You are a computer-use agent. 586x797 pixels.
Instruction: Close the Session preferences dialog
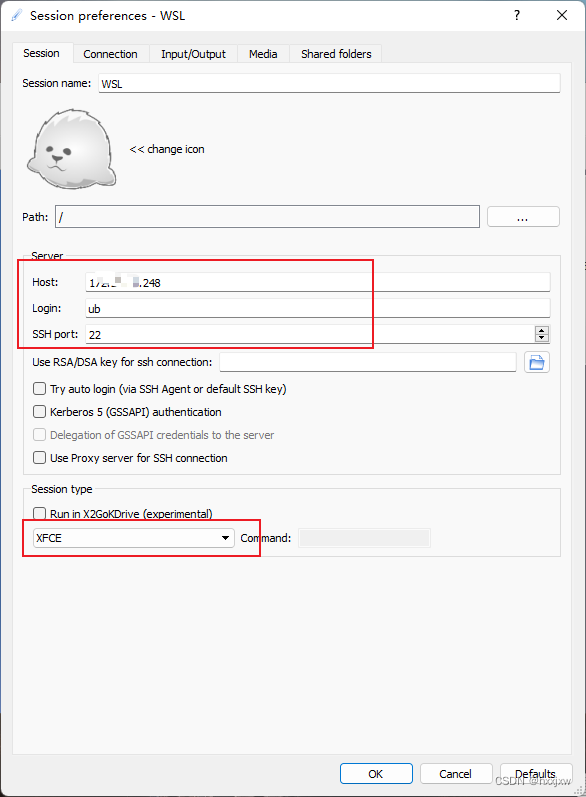click(562, 15)
